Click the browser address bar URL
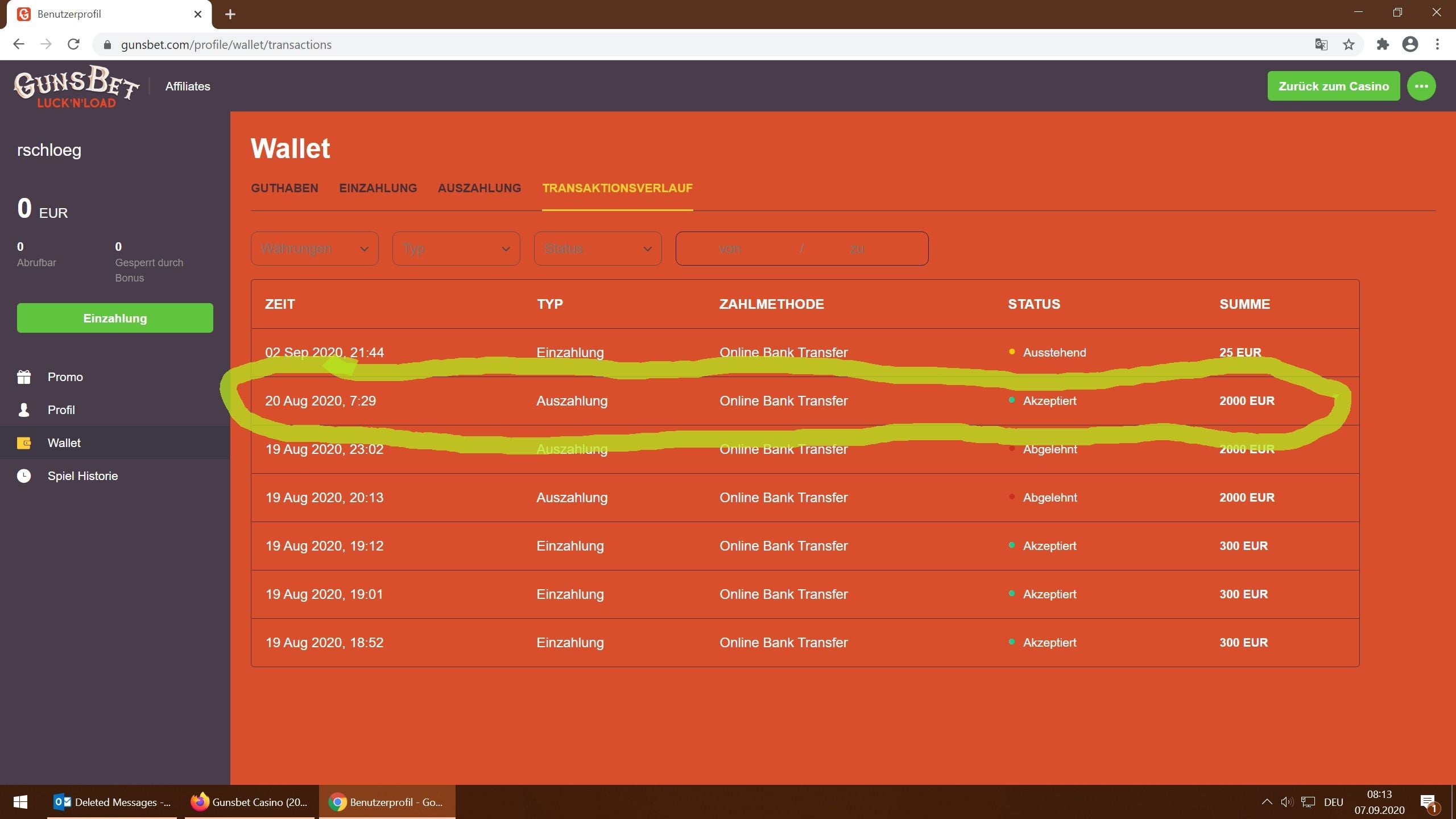 (226, 44)
